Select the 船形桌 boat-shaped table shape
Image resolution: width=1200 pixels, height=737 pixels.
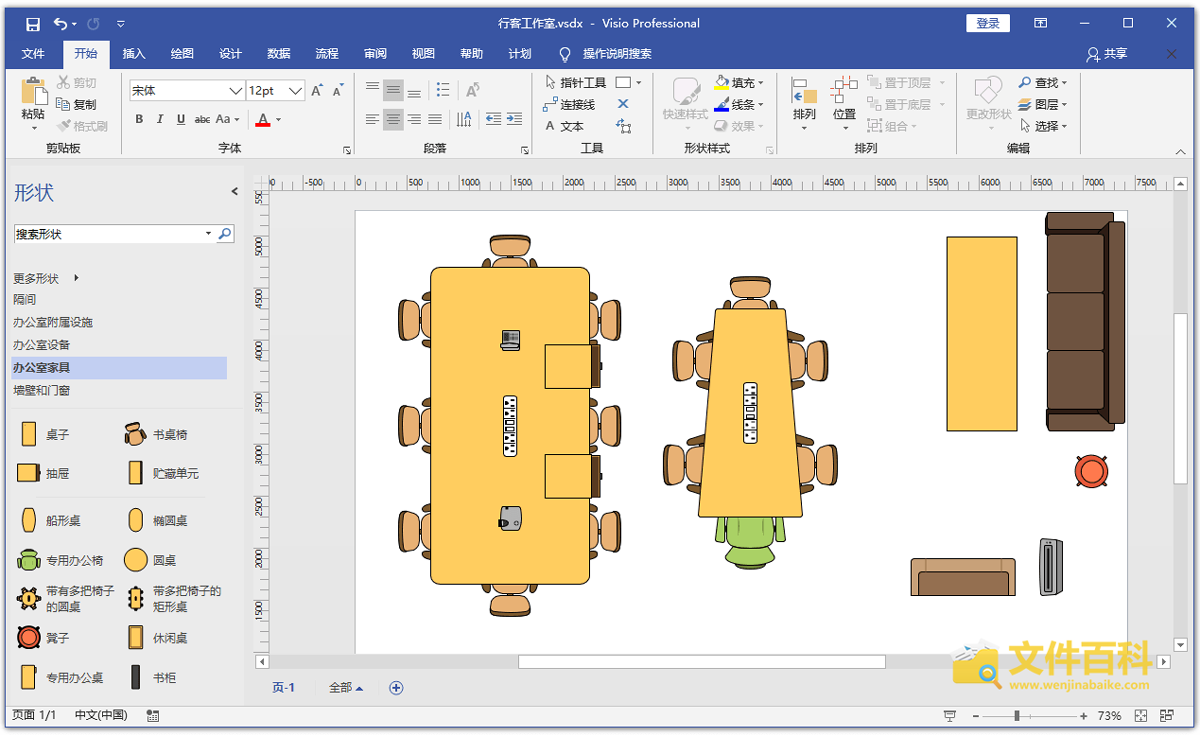pos(50,521)
